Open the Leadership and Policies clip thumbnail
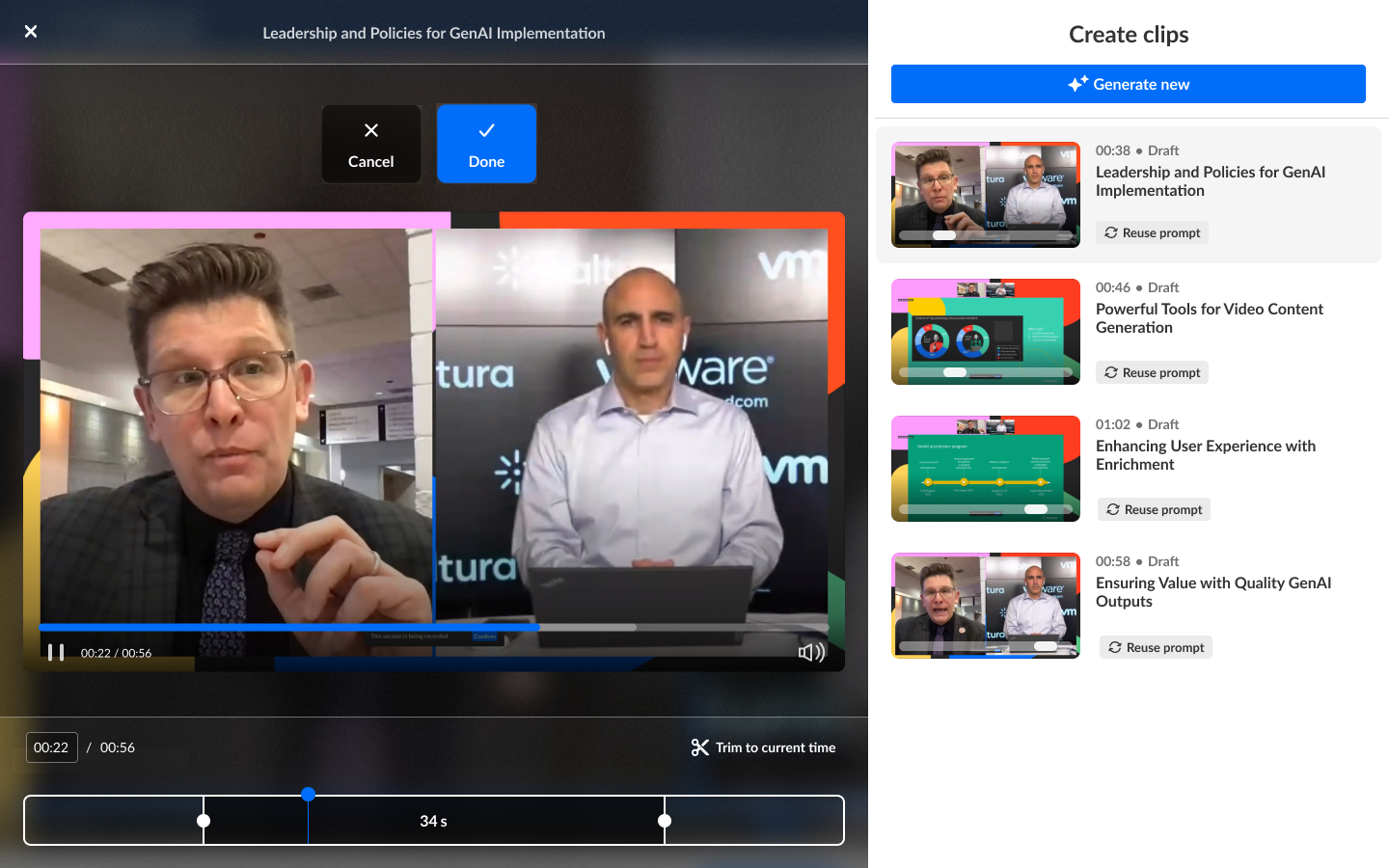Viewport: 1389px width, 868px height. coord(986,195)
